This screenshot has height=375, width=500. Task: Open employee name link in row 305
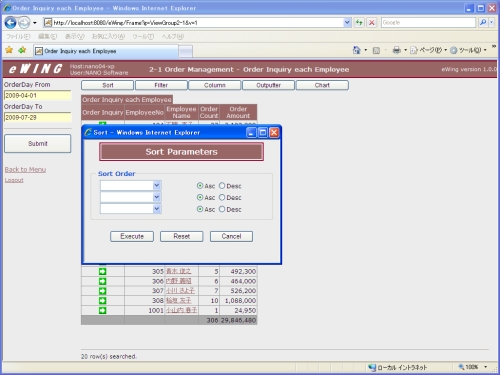179,271
